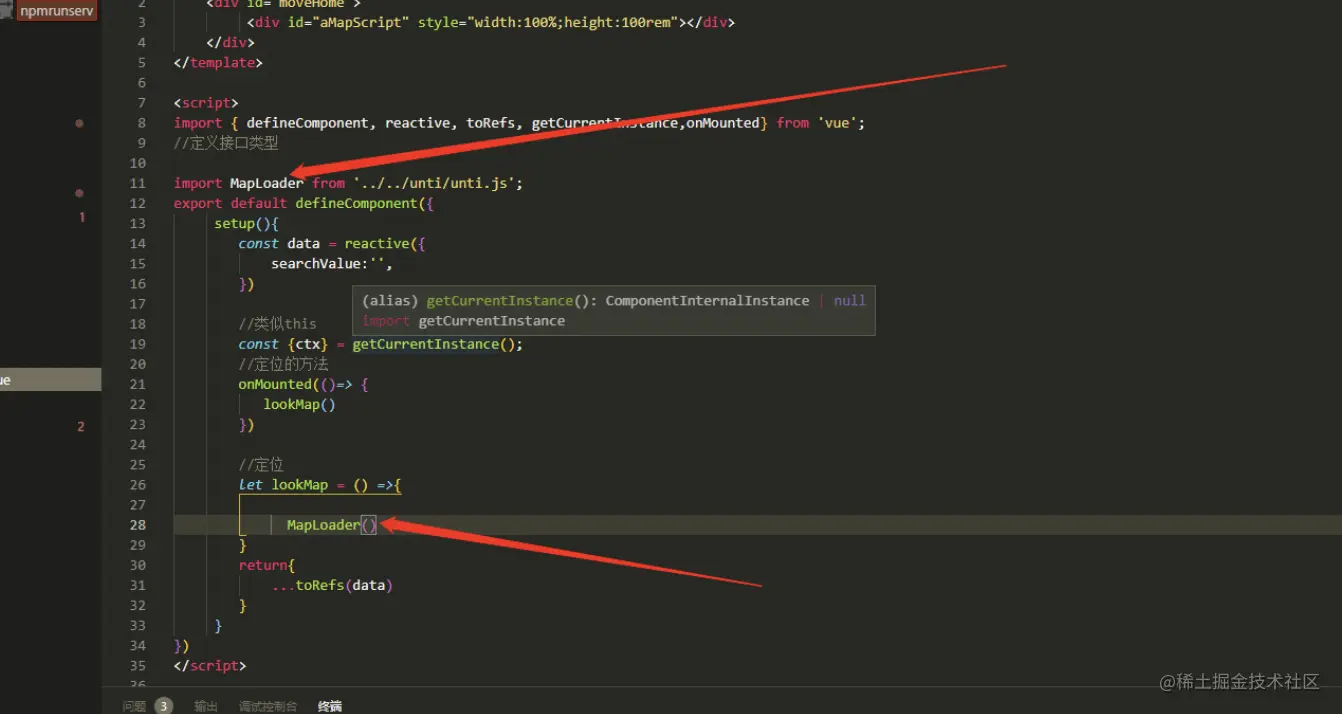Click the closing </script> tag on line 35
Screen dimensions: 1342x714
(210, 665)
